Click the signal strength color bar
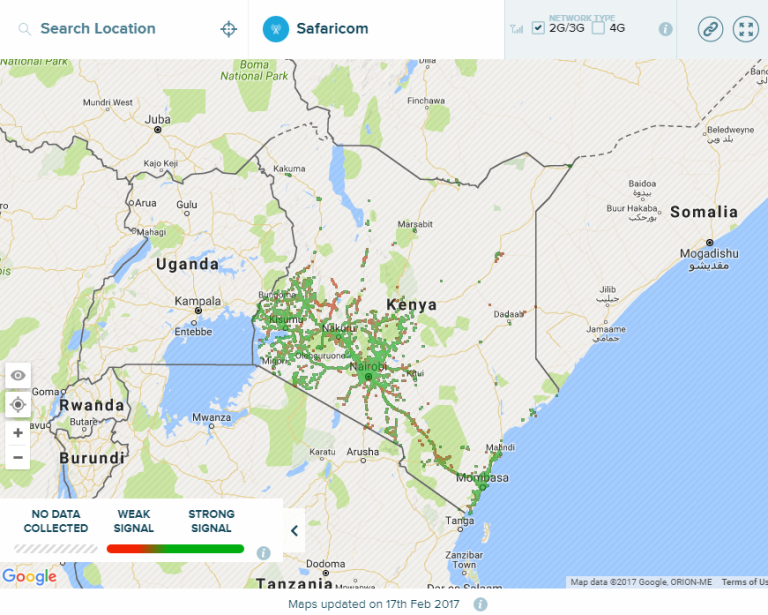The width and height of the screenshot is (768, 615). 175,548
